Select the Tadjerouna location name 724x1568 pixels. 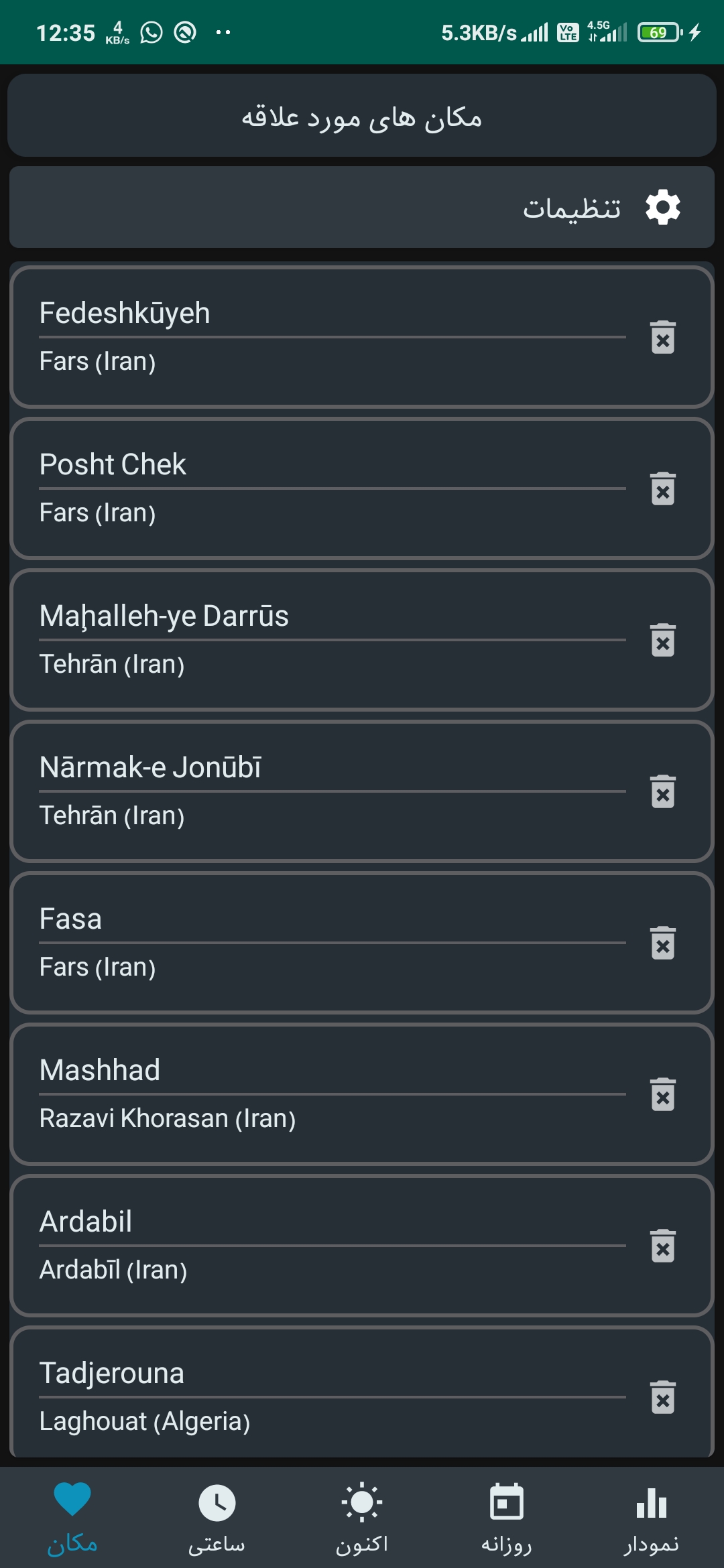pyautogui.click(x=112, y=1373)
